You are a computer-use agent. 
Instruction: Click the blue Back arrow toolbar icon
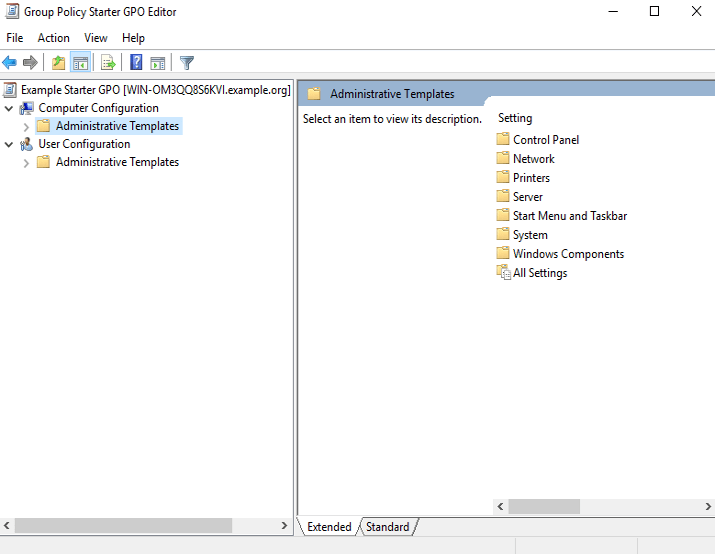[x=10, y=62]
